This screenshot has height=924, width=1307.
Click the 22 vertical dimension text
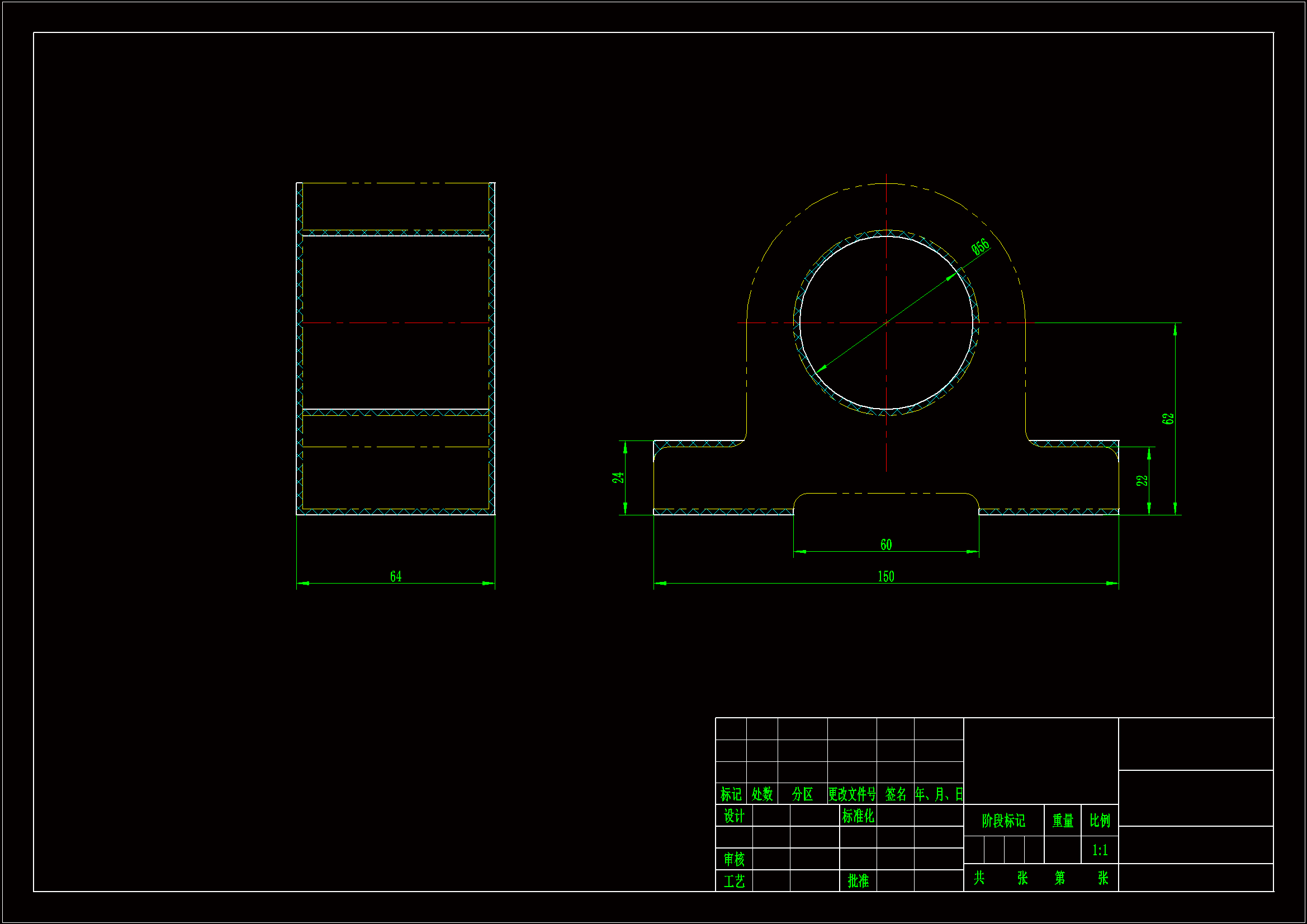1142,480
